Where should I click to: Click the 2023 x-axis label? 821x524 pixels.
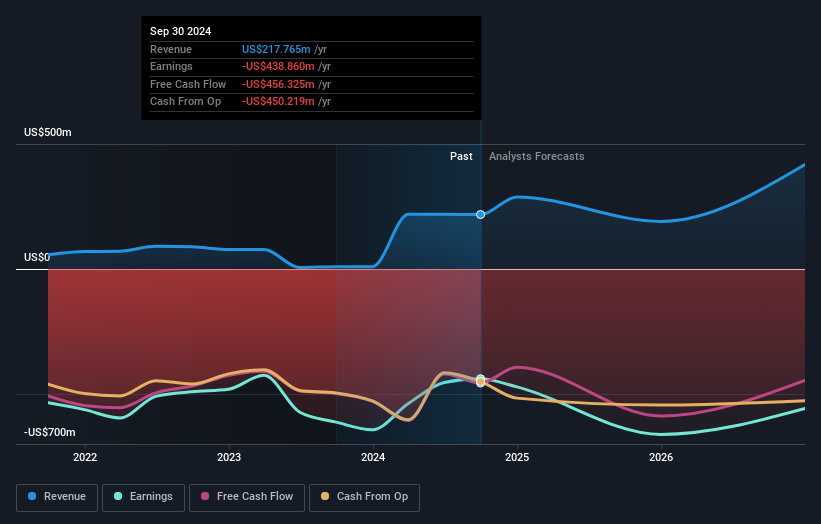[x=229, y=457]
